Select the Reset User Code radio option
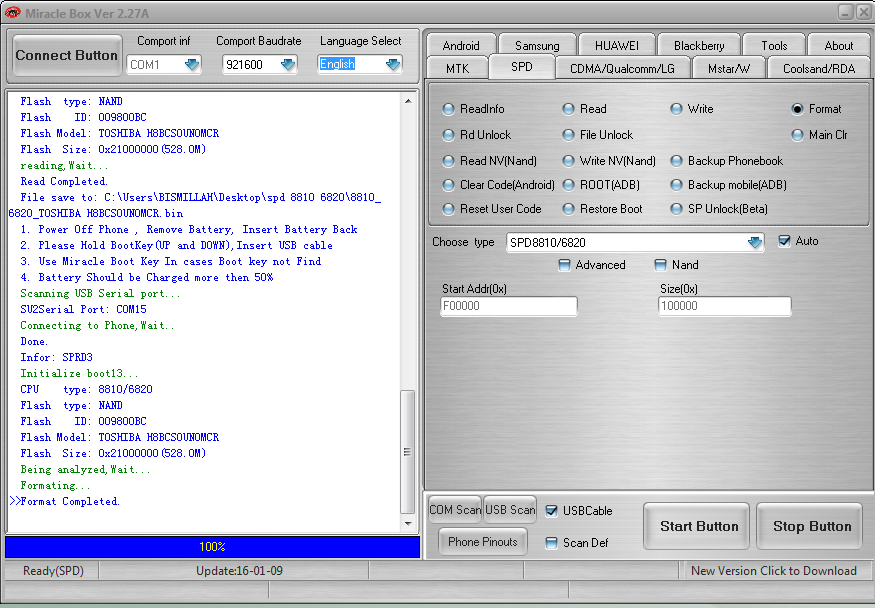This screenshot has width=875, height=608. click(x=492, y=209)
